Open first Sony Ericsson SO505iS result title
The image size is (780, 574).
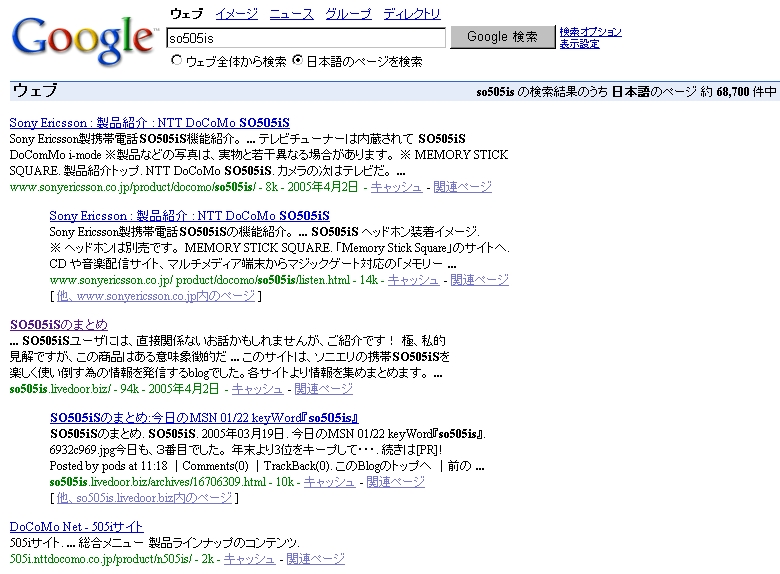[x=149, y=123]
